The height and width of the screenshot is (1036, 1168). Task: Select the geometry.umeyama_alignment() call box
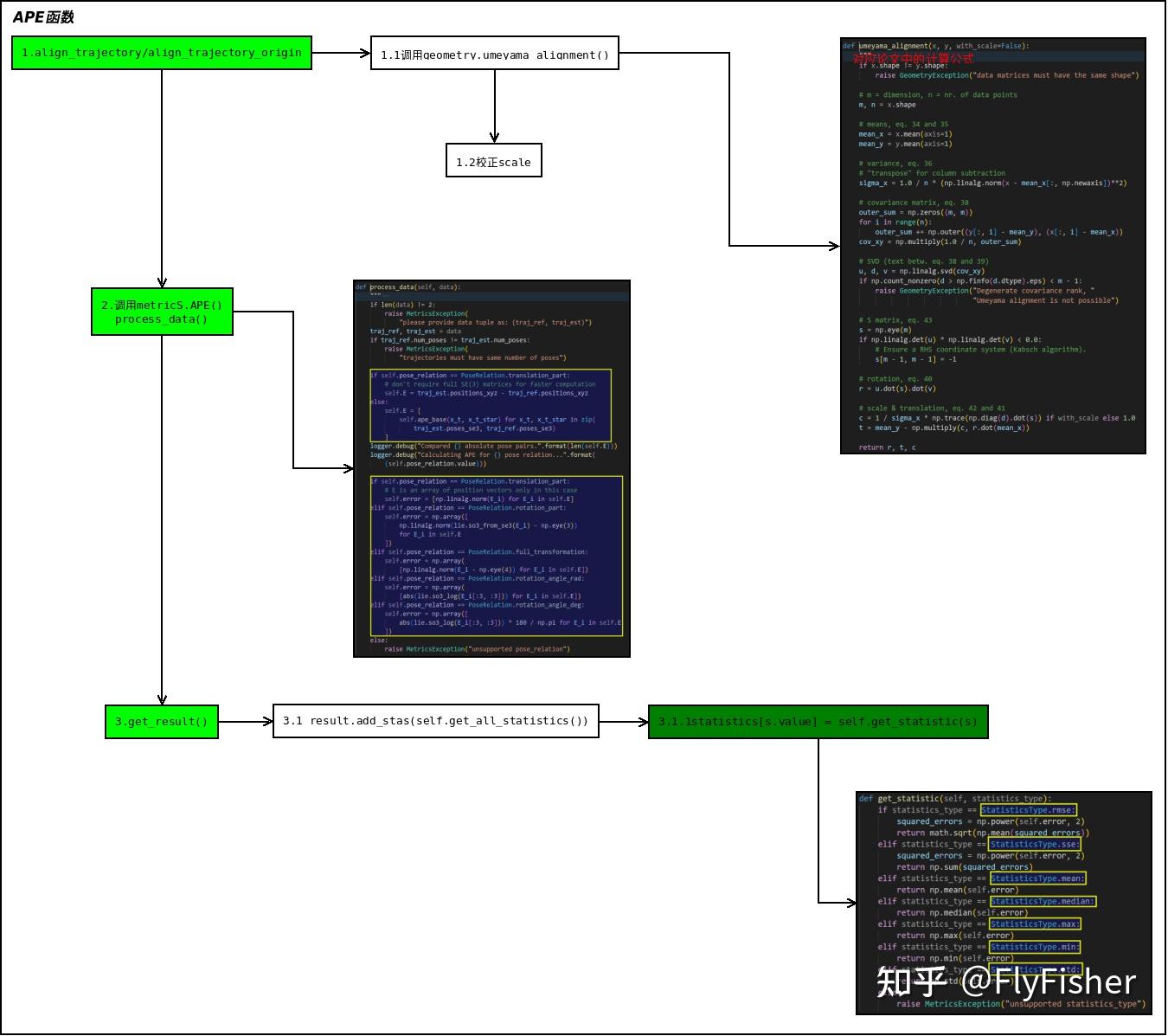pos(495,54)
